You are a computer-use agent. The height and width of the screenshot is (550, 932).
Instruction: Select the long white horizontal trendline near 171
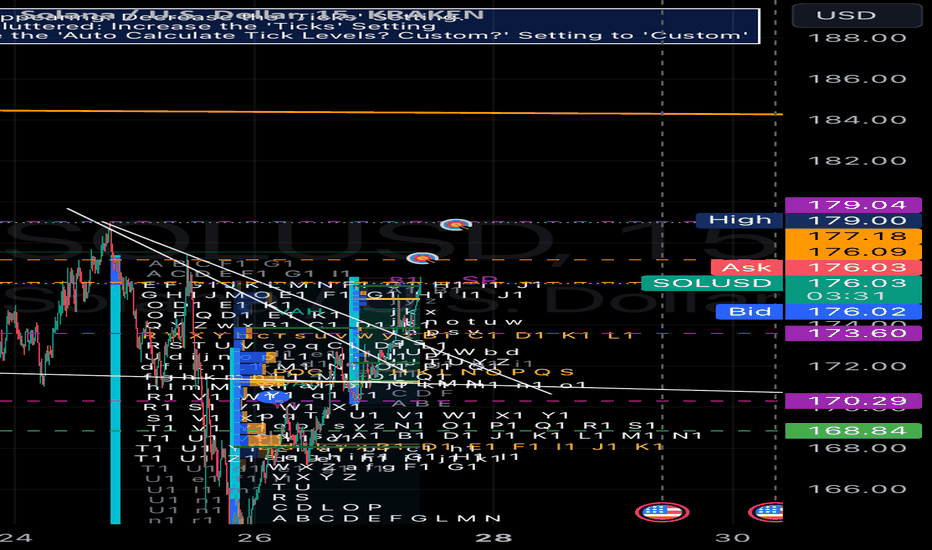(x=391, y=383)
